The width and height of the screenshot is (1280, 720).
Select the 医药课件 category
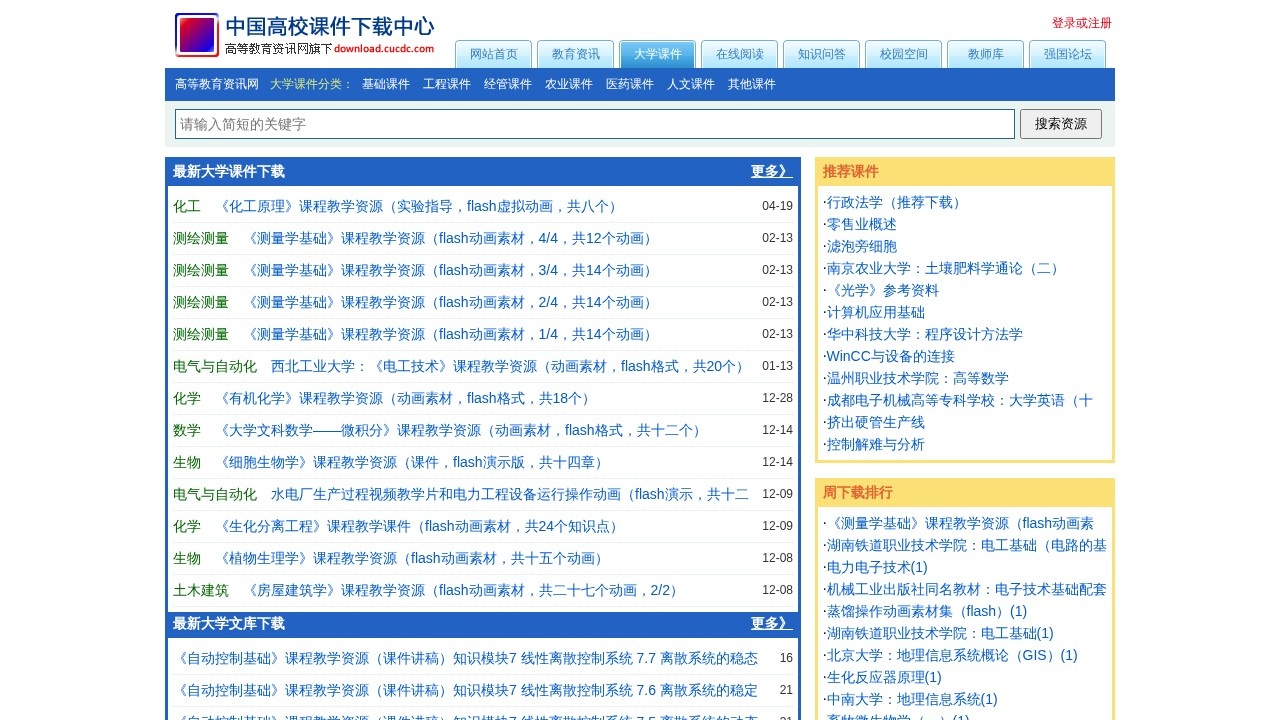click(630, 84)
